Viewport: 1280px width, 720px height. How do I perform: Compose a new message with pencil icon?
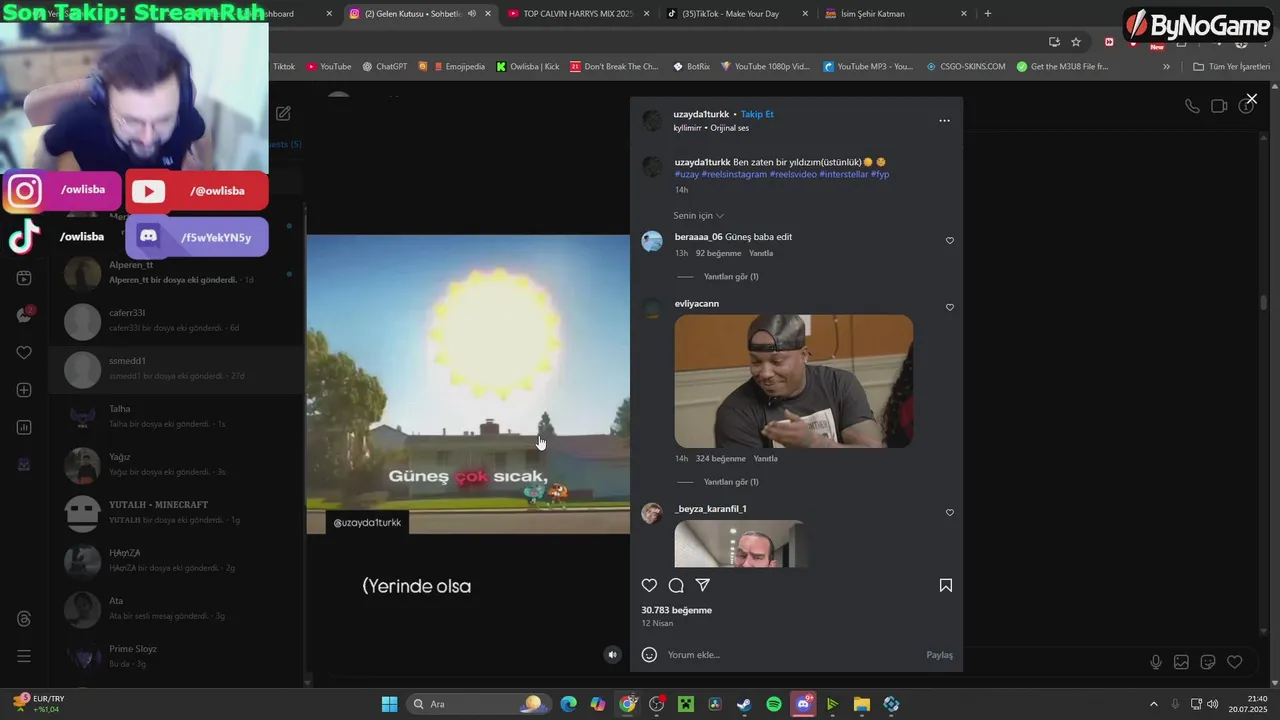tap(283, 114)
